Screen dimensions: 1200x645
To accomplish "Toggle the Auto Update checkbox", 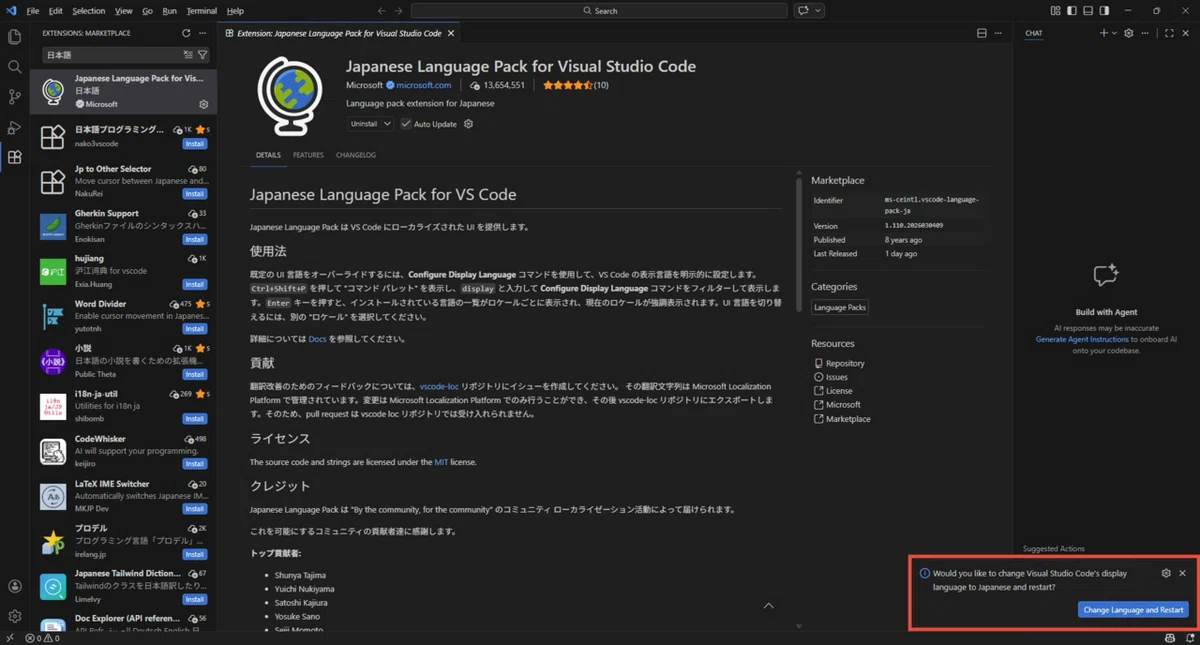I will pos(406,124).
